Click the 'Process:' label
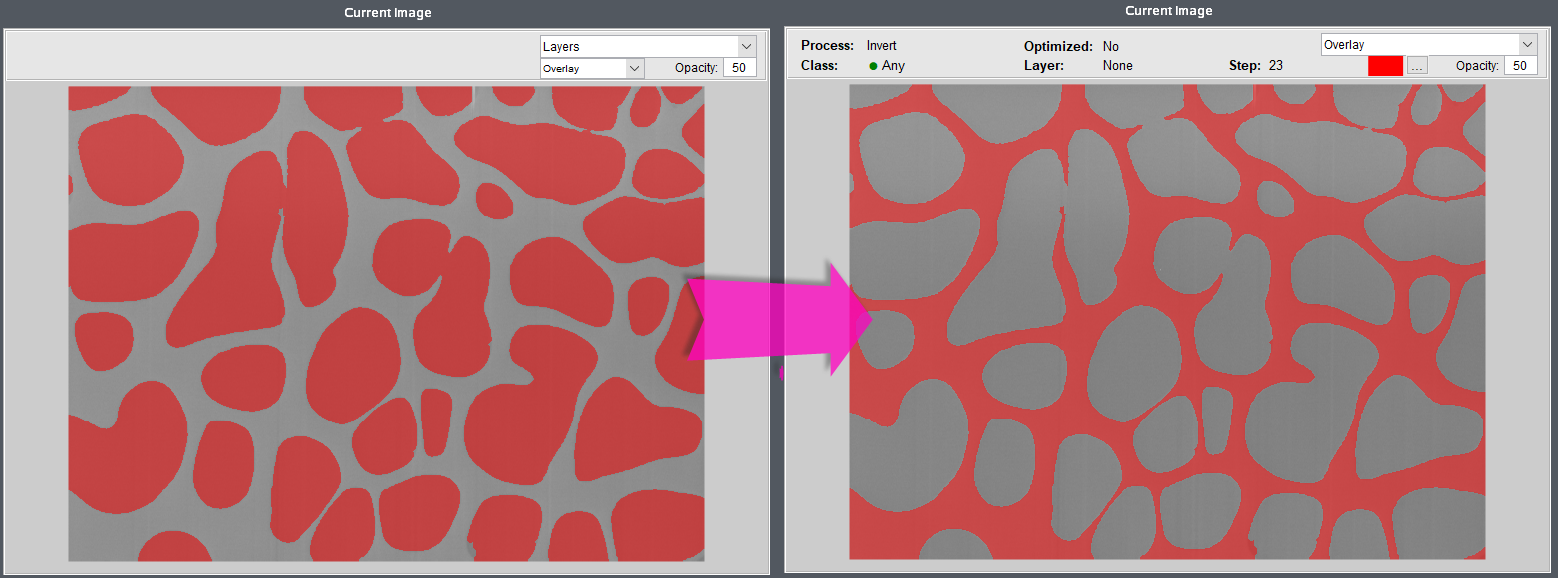 [827, 46]
